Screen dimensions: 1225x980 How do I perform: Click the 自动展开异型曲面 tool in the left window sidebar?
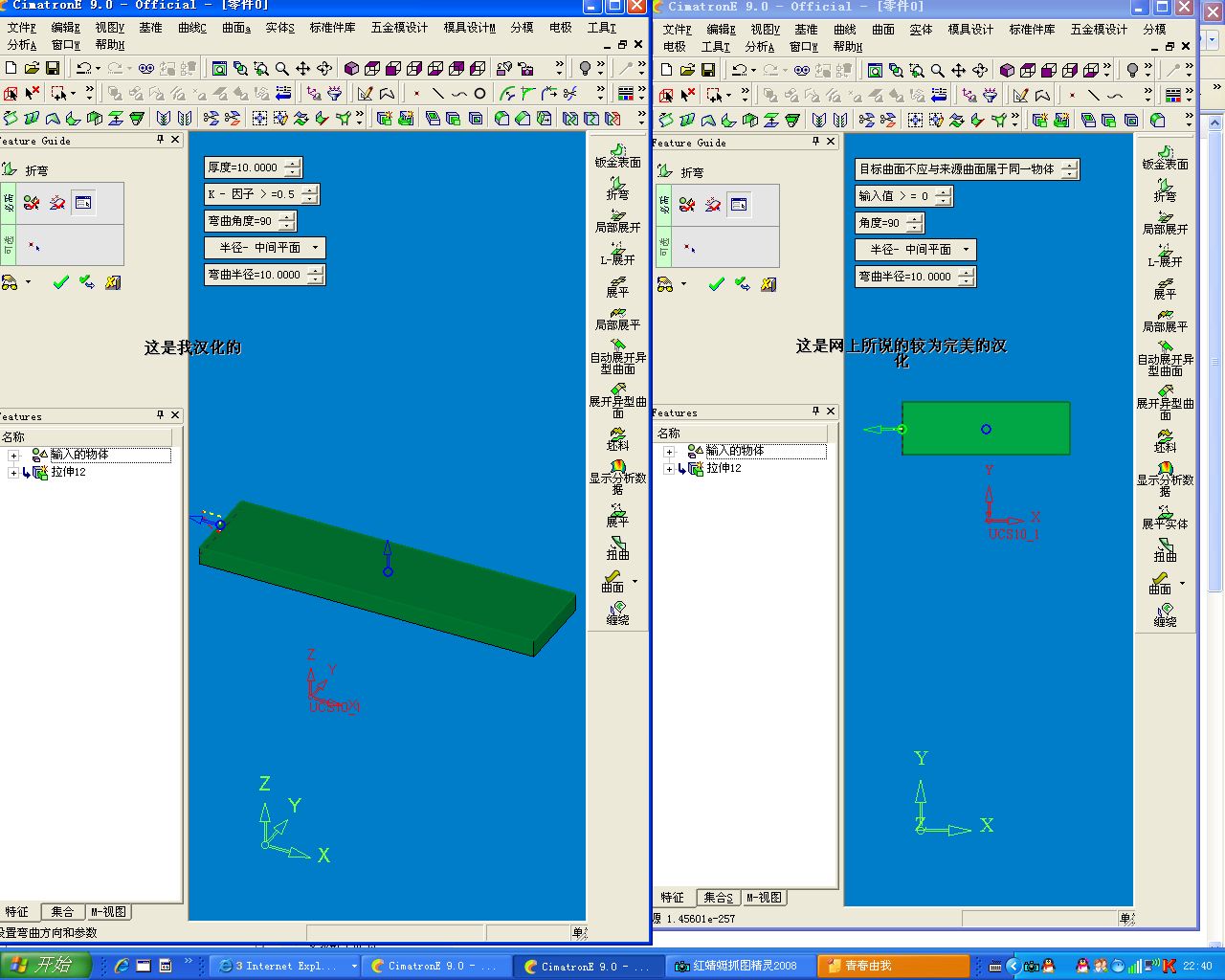pos(618,357)
